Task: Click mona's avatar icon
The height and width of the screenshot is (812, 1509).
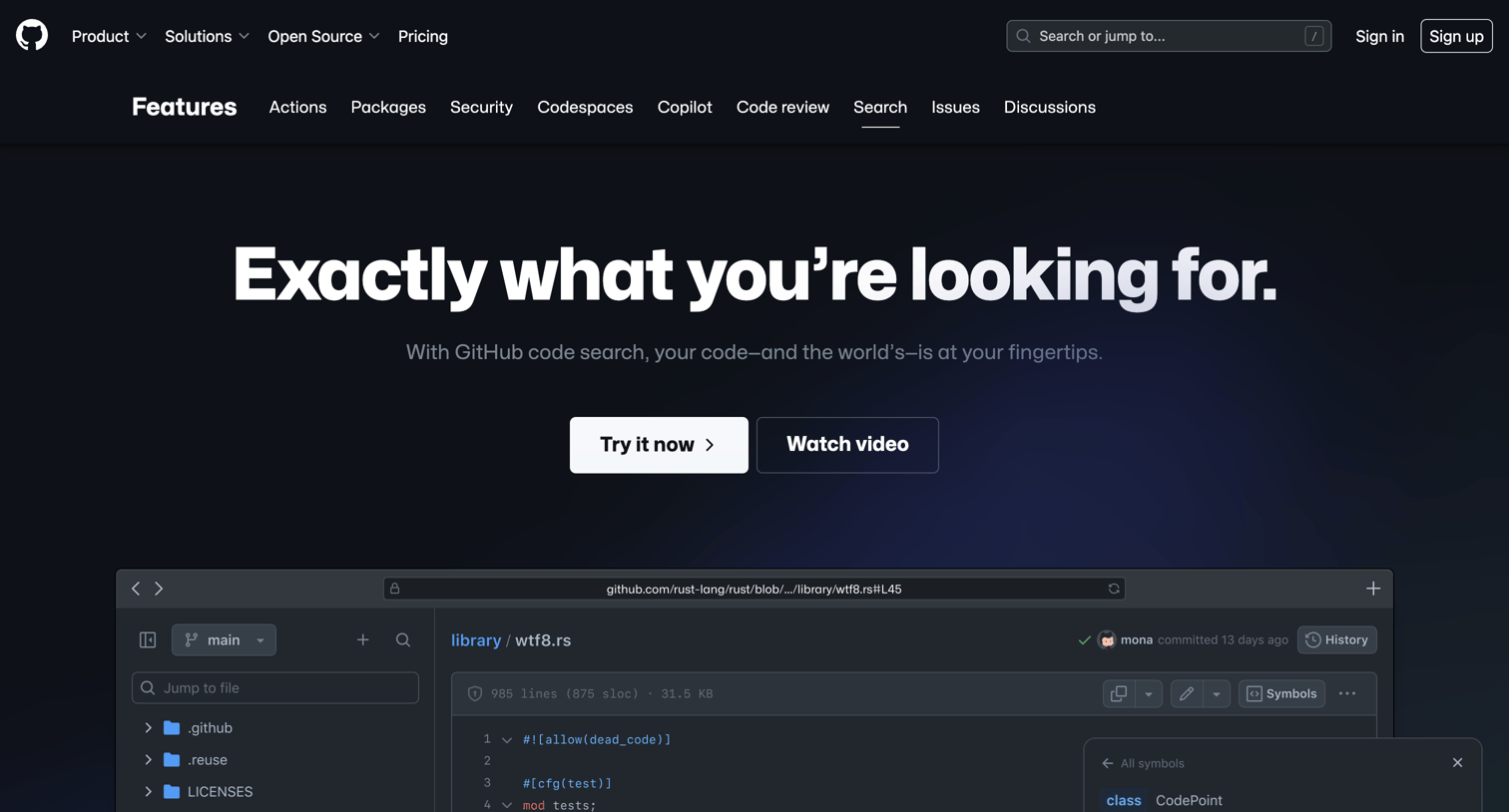Action: click(1107, 640)
